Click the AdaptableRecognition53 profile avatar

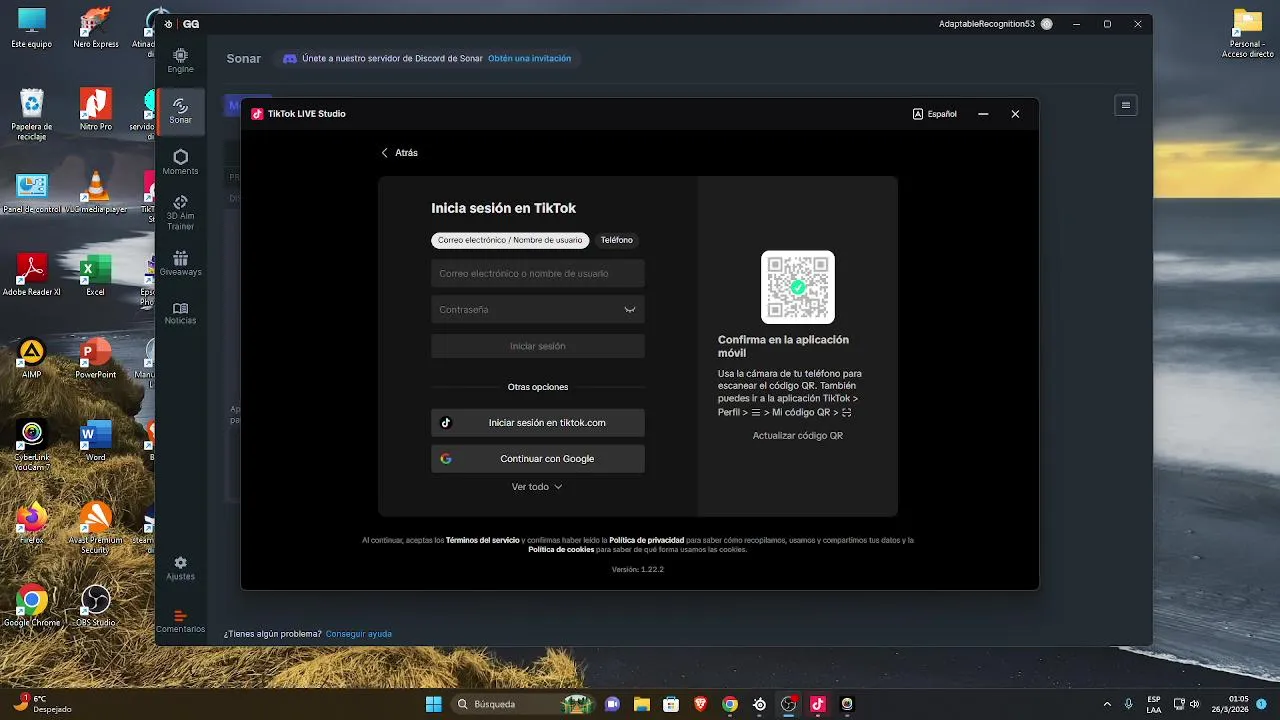coord(1046,23)
